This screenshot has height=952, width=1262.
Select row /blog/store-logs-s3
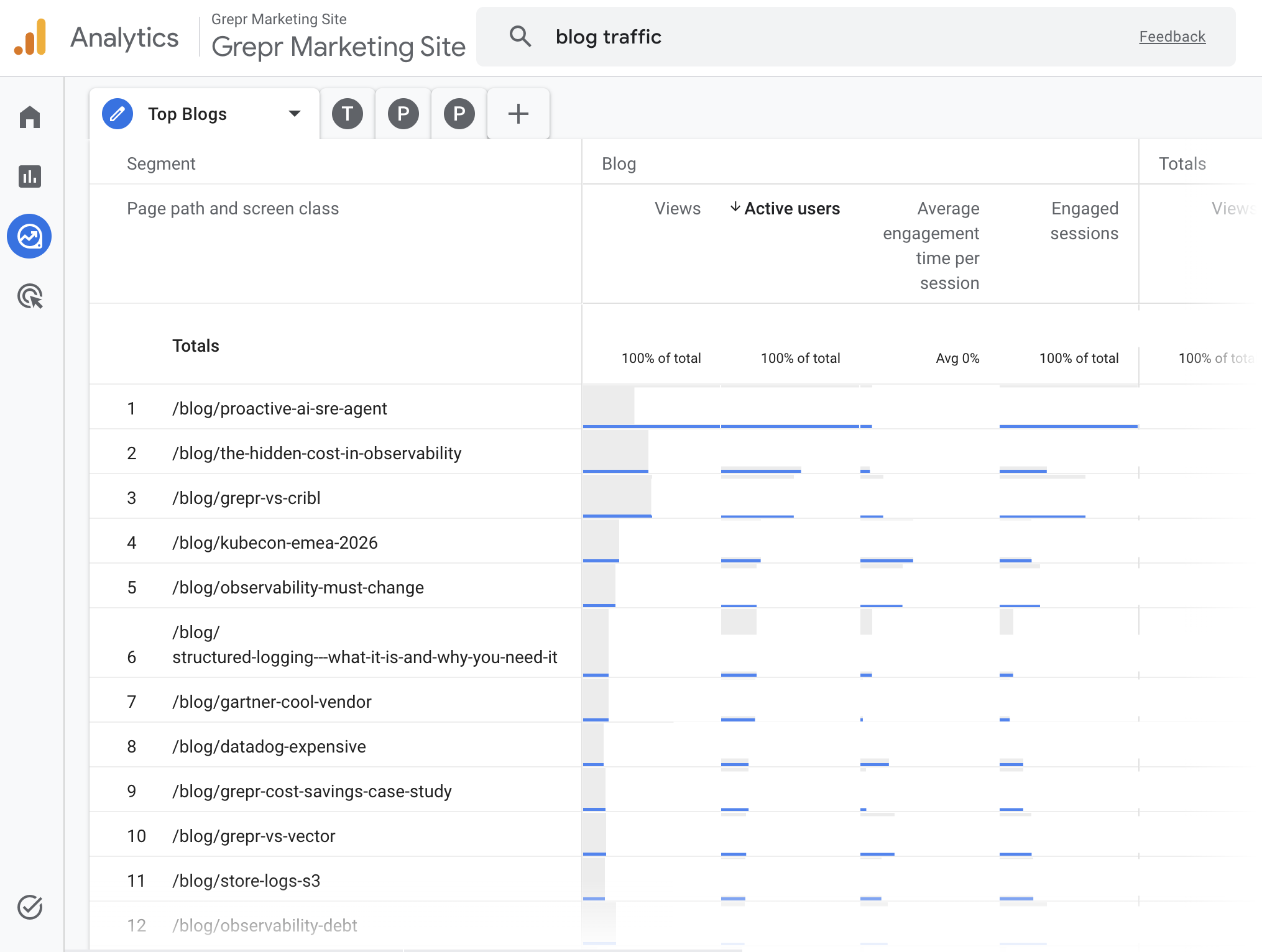(246, 881)
